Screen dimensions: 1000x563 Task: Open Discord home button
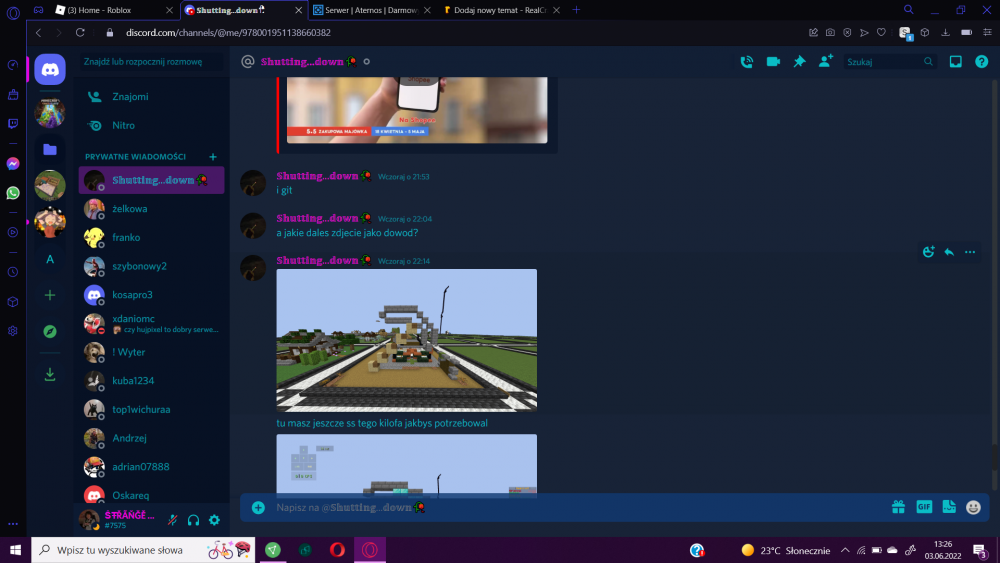[50, 69]
